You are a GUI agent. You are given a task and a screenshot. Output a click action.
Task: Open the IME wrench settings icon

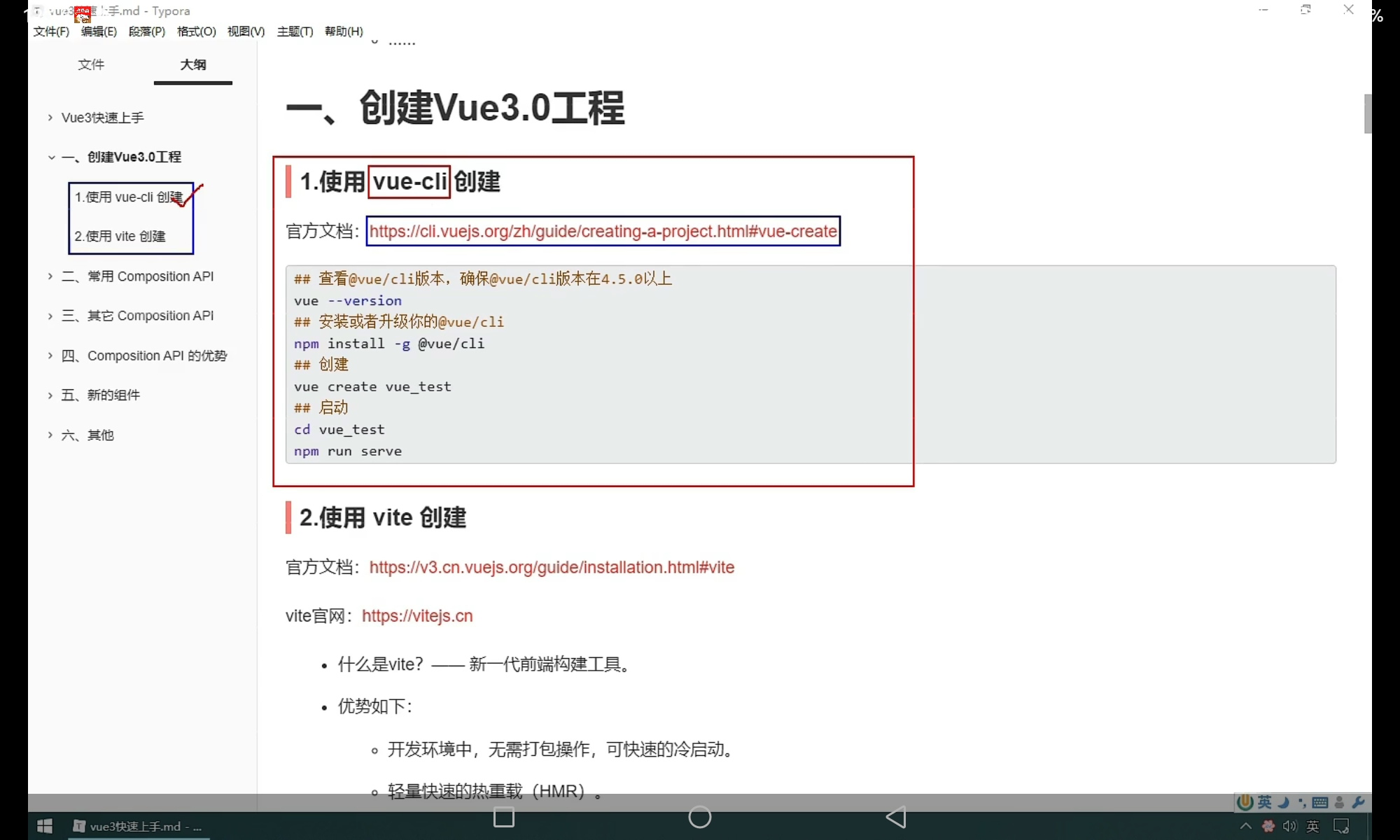(1358, 802)
